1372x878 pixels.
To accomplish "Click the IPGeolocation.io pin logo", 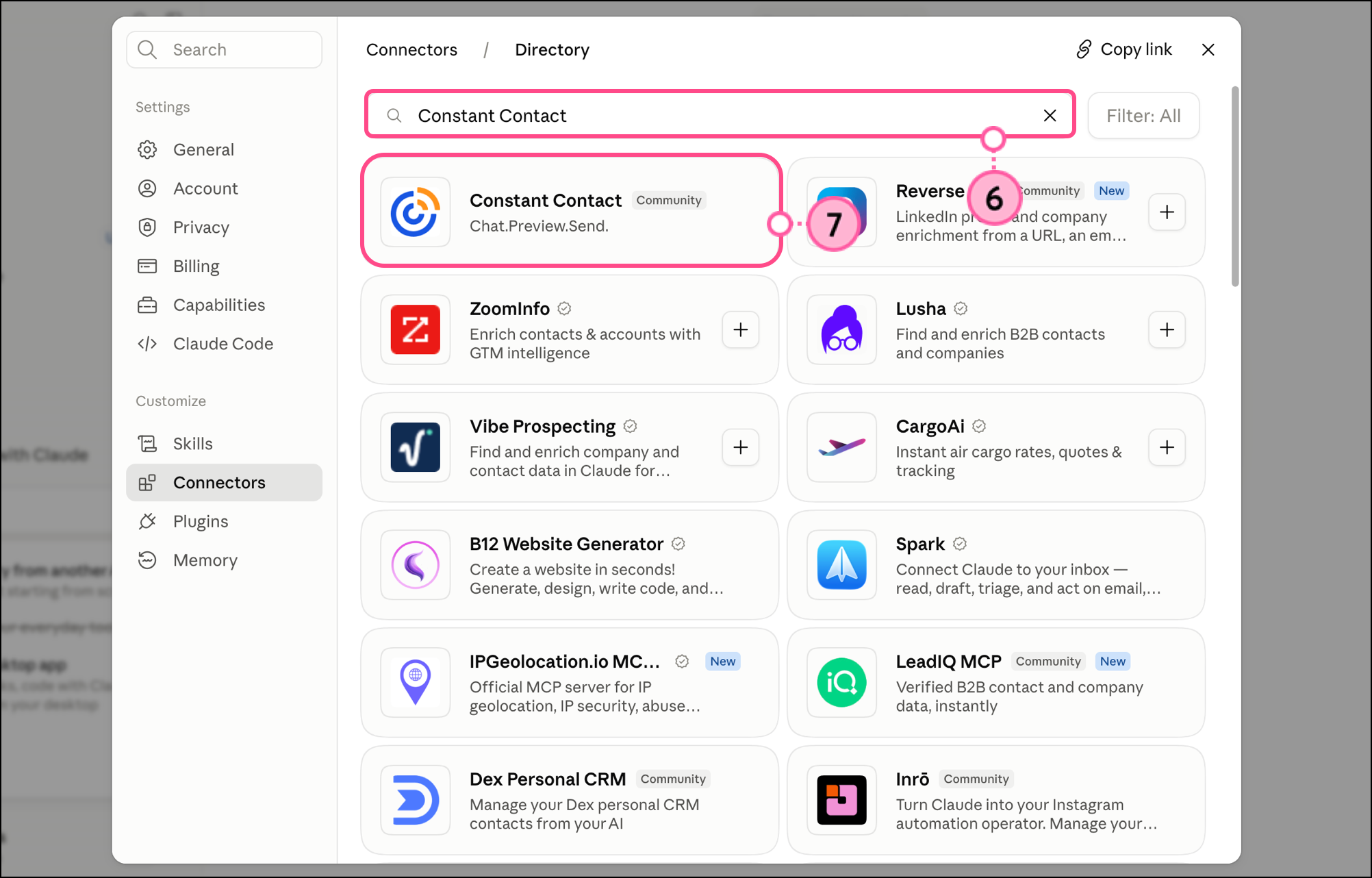I will (415, 682).
